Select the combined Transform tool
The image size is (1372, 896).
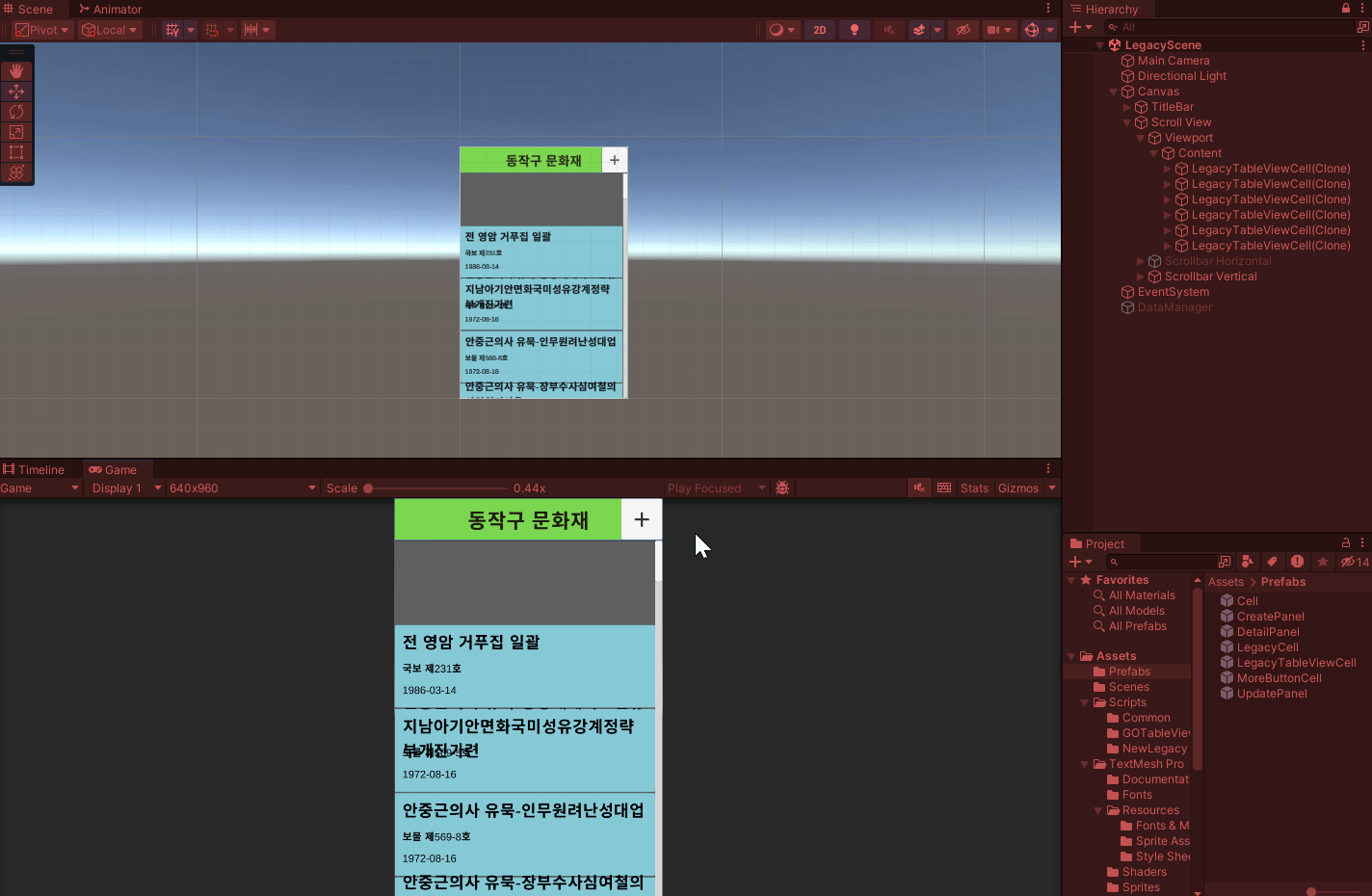click(x=16, y=172)
